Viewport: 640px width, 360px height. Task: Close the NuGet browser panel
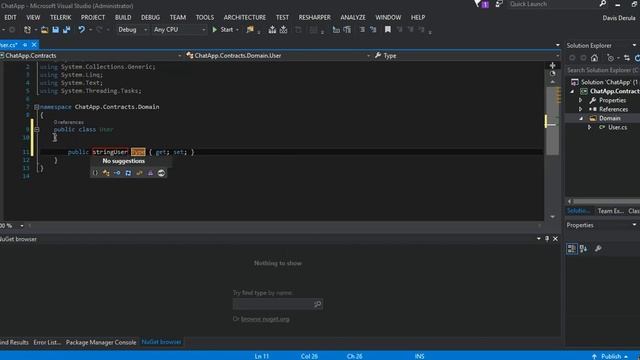point(556,239)
